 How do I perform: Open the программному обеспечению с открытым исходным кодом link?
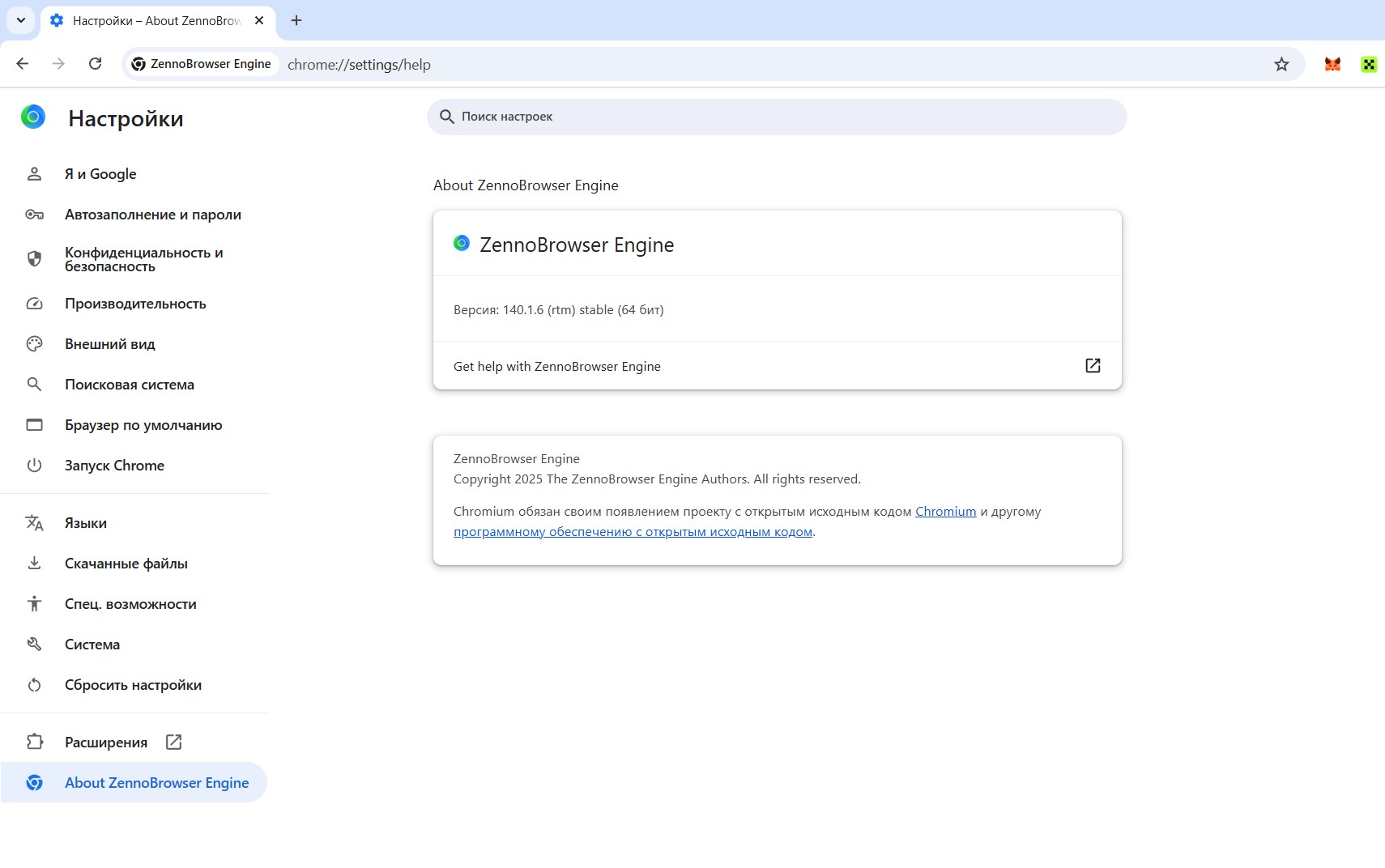(x=633, y=532)
